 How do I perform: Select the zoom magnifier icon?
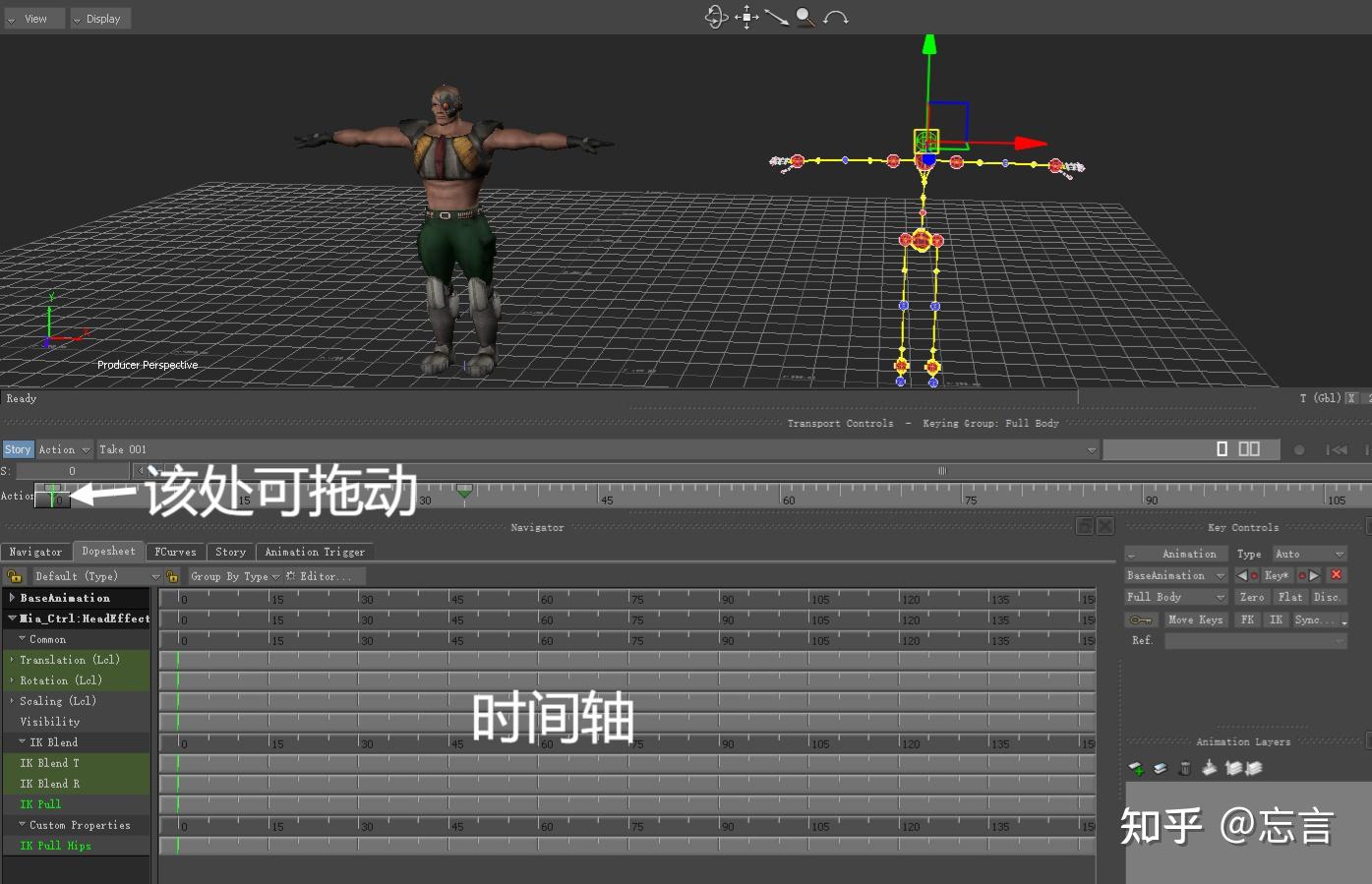(x=805, y=17)
